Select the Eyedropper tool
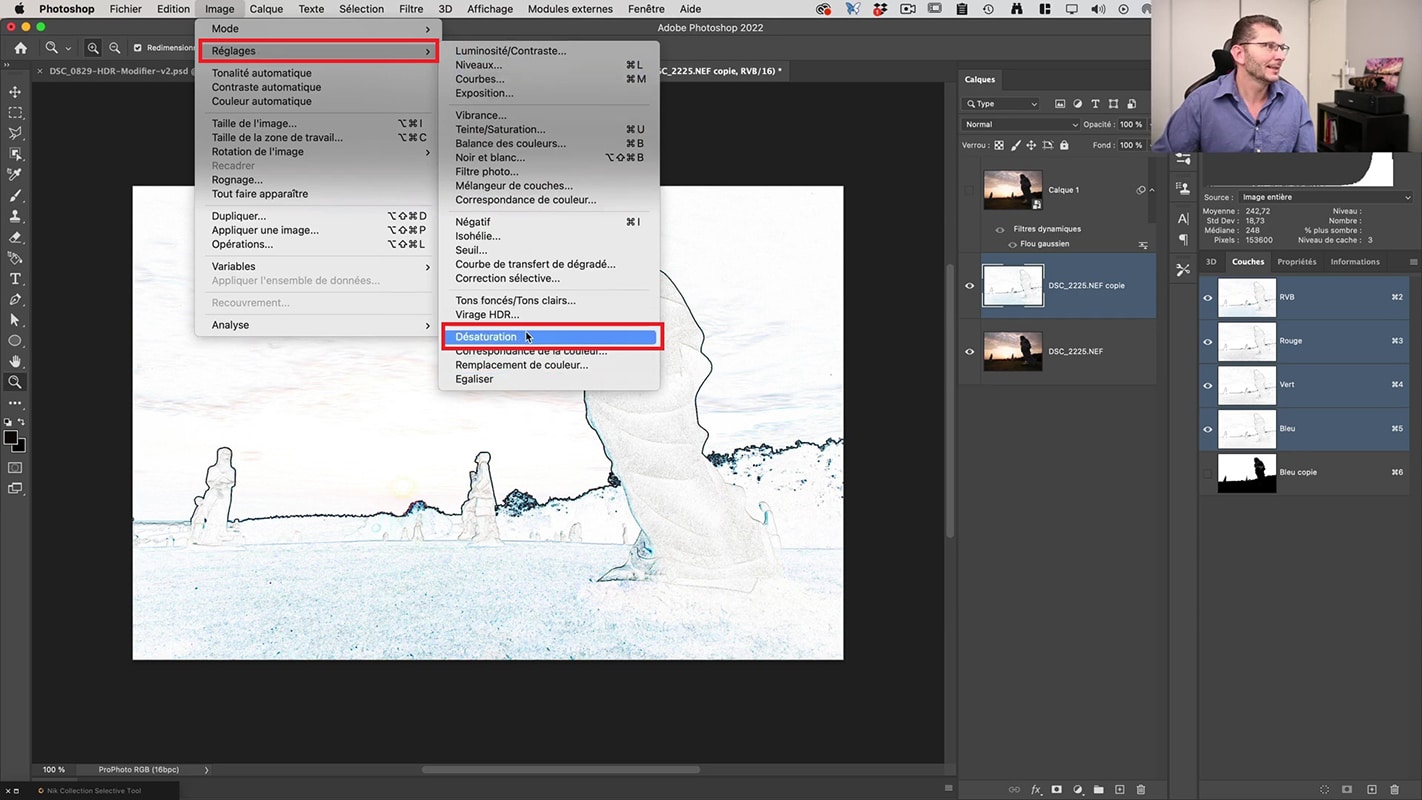Viewport: 1422px width, 800px height. click(15, 175)
